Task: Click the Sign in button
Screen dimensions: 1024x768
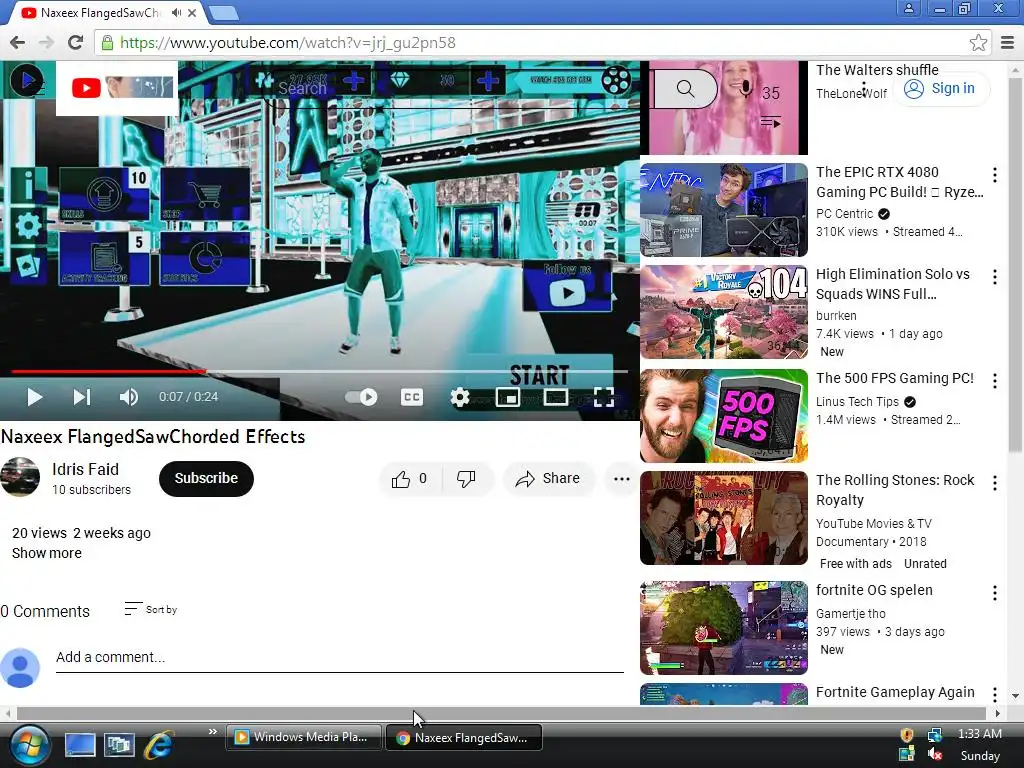Action: [x=942, y=88]
